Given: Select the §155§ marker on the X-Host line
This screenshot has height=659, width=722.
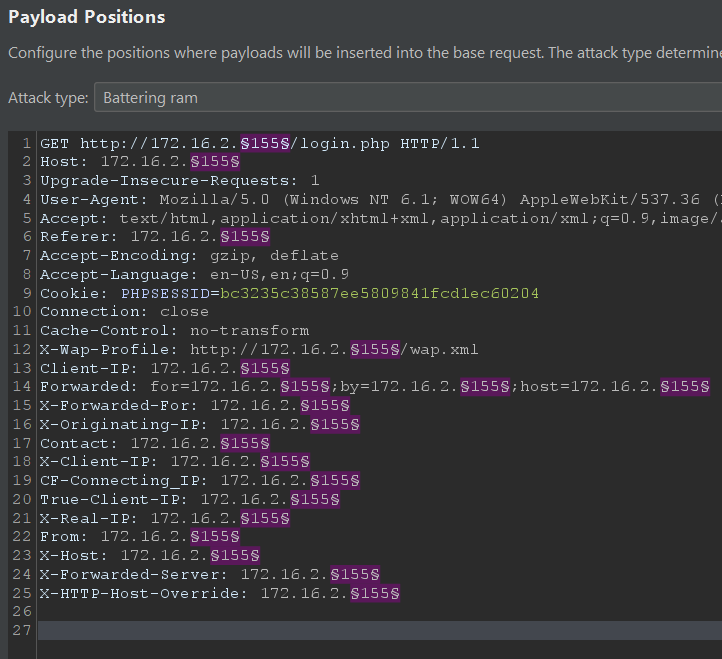Looking at the screenshot, I should [235, 555].
